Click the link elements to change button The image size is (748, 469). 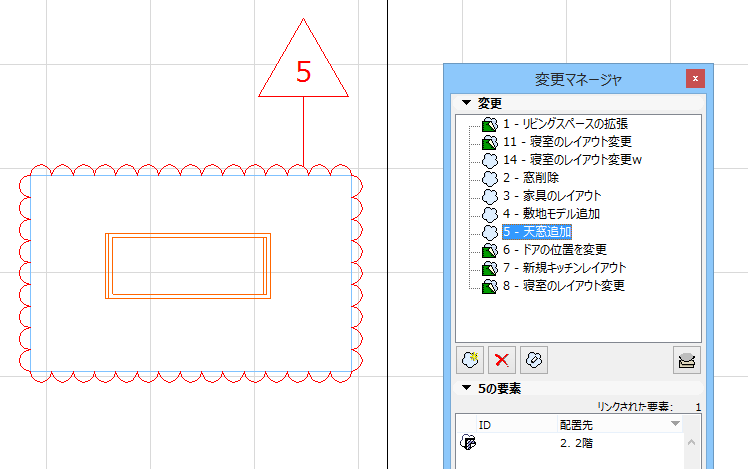[x=534, y=360]
